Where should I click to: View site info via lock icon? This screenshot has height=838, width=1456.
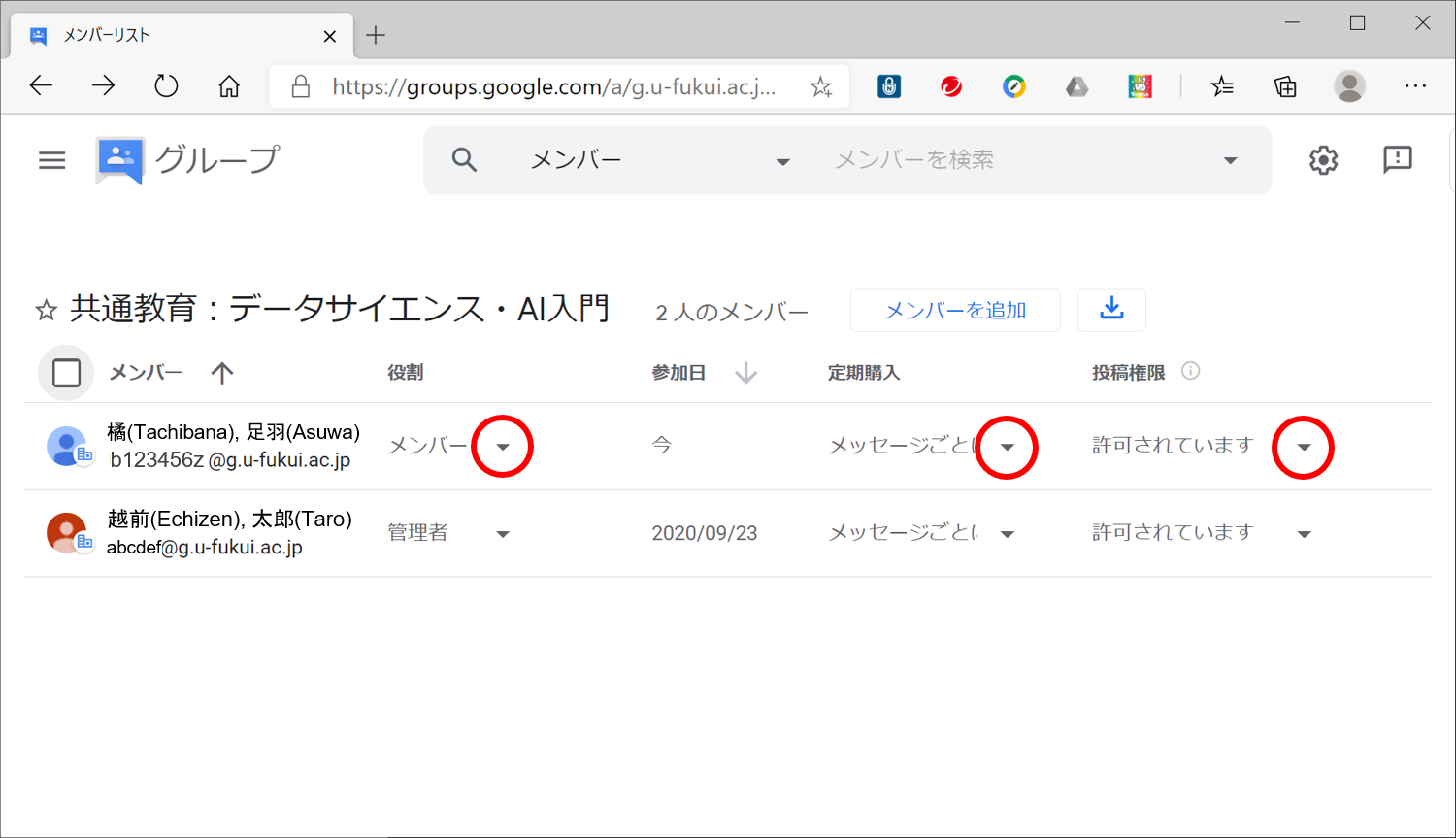tap(301, 86)
